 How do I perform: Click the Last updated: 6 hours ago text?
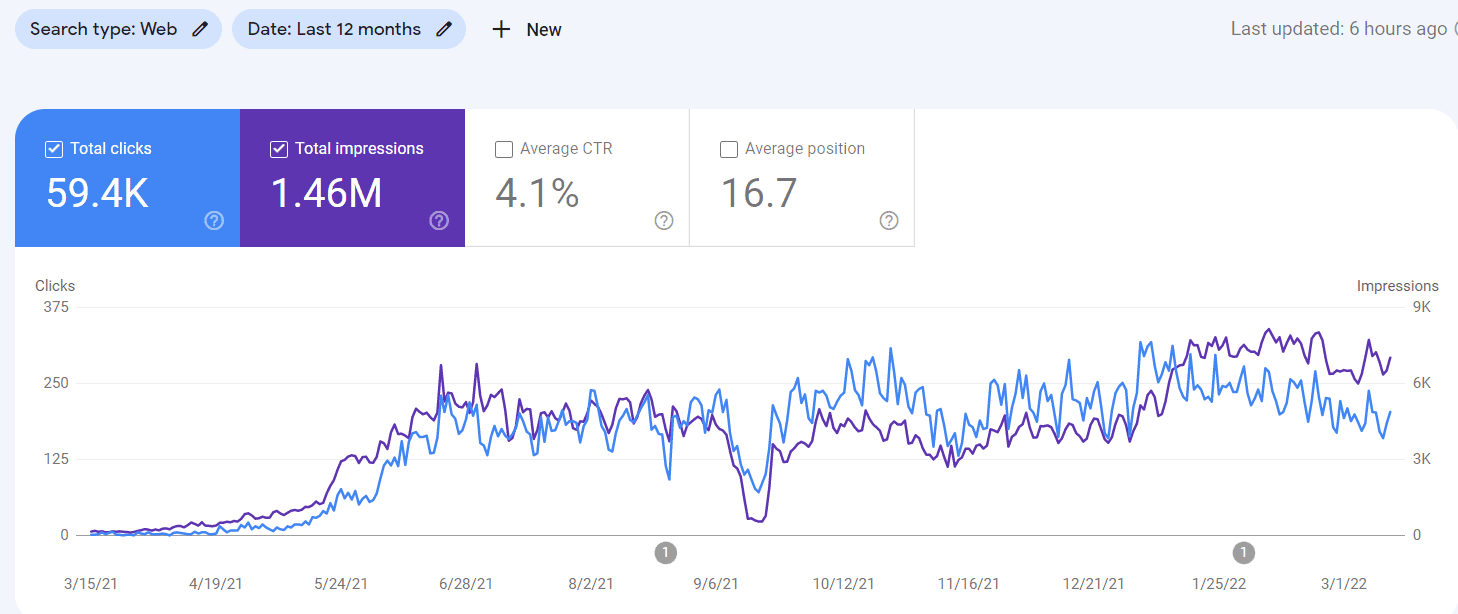tap(1338, 29)
